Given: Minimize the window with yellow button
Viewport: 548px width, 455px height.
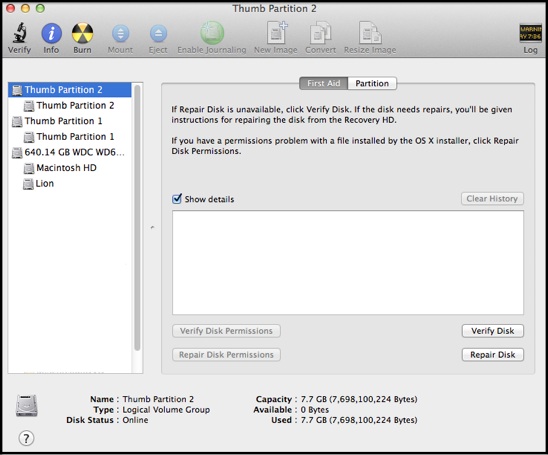Looking at the screenshot, I should [25, 8].
